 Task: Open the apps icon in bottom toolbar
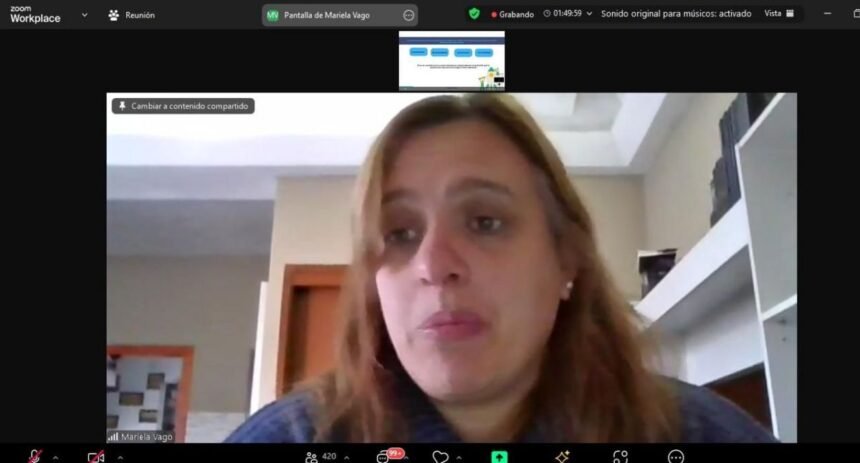pos(620,457)
